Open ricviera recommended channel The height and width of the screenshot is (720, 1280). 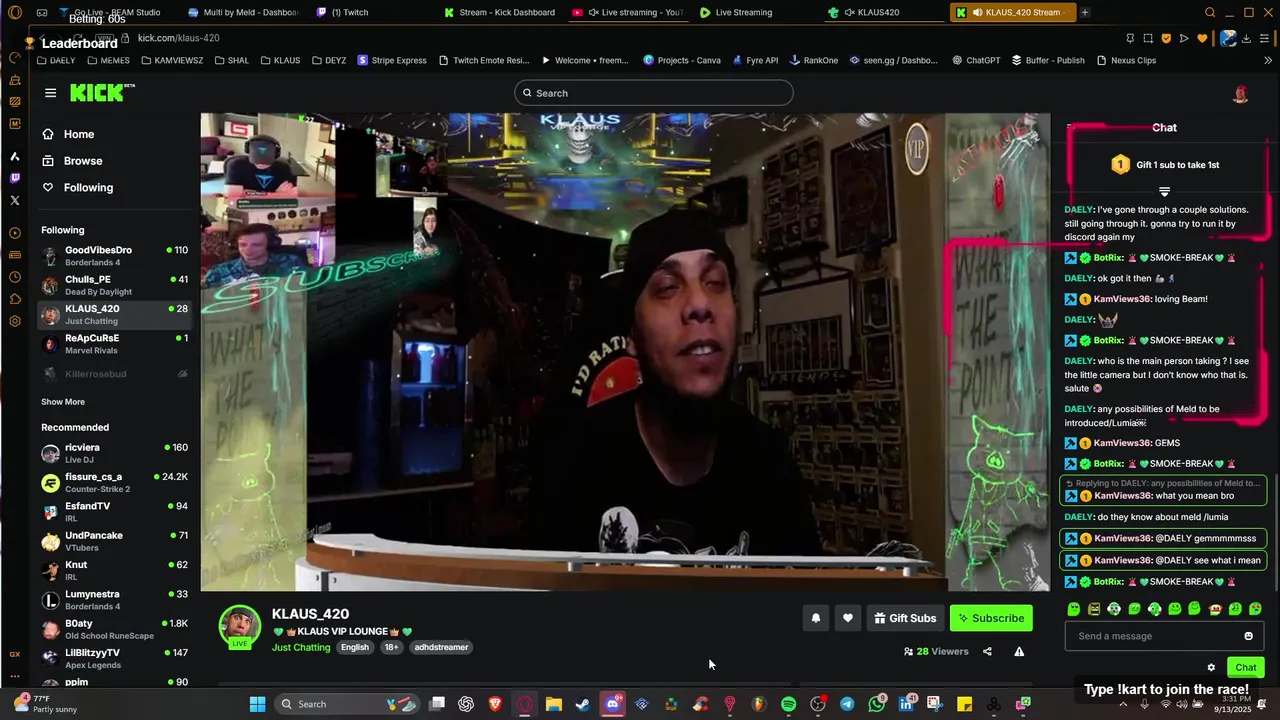click(115, 453)
